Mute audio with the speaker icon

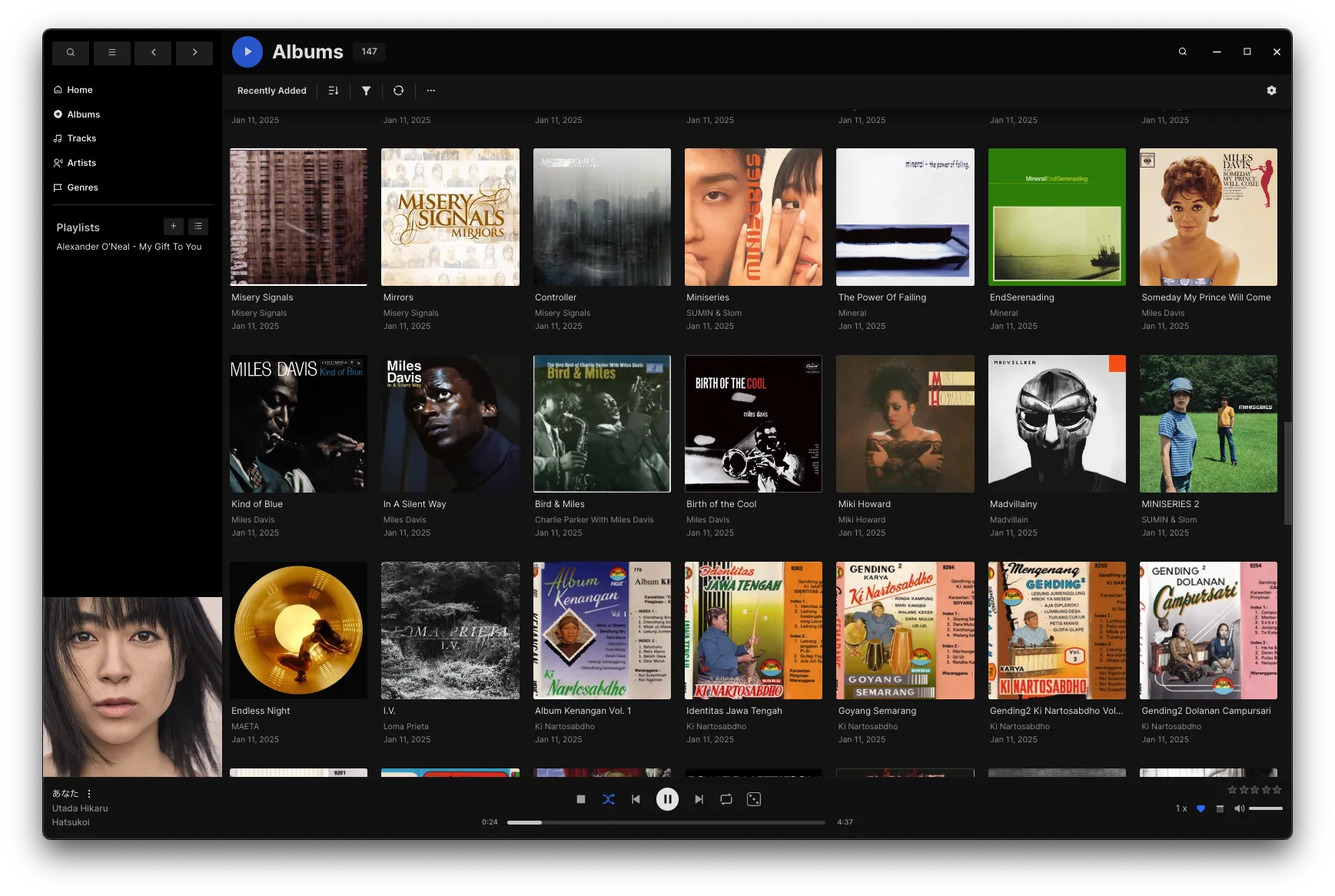(1239, 808)
